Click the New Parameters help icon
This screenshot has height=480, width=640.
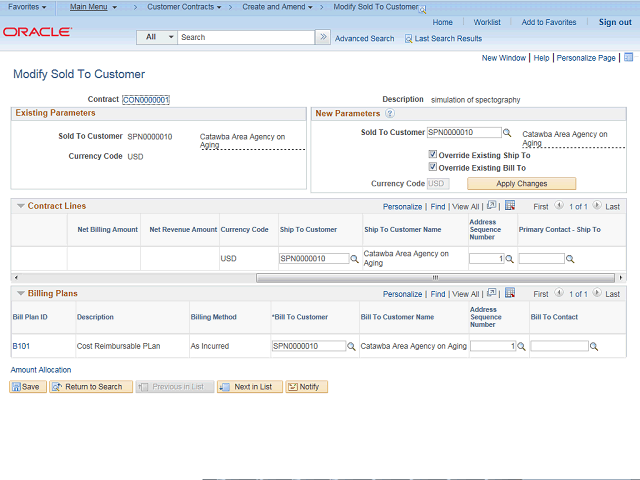point(390,113)
